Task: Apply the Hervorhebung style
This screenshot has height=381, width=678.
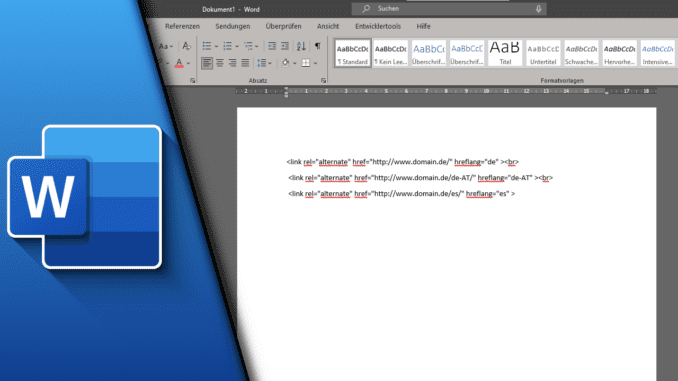Action: [x=619, y=53]
